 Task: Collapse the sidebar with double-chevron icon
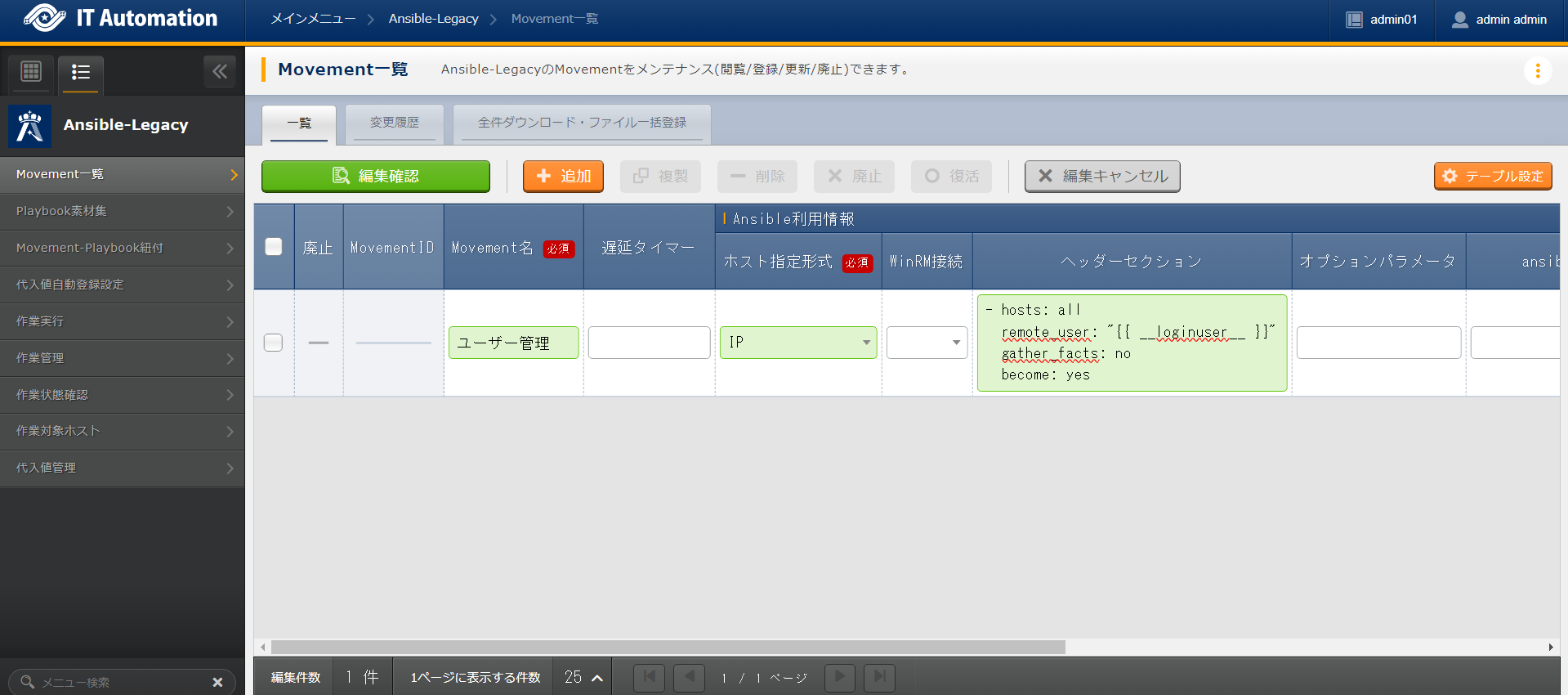coord(220,72)
